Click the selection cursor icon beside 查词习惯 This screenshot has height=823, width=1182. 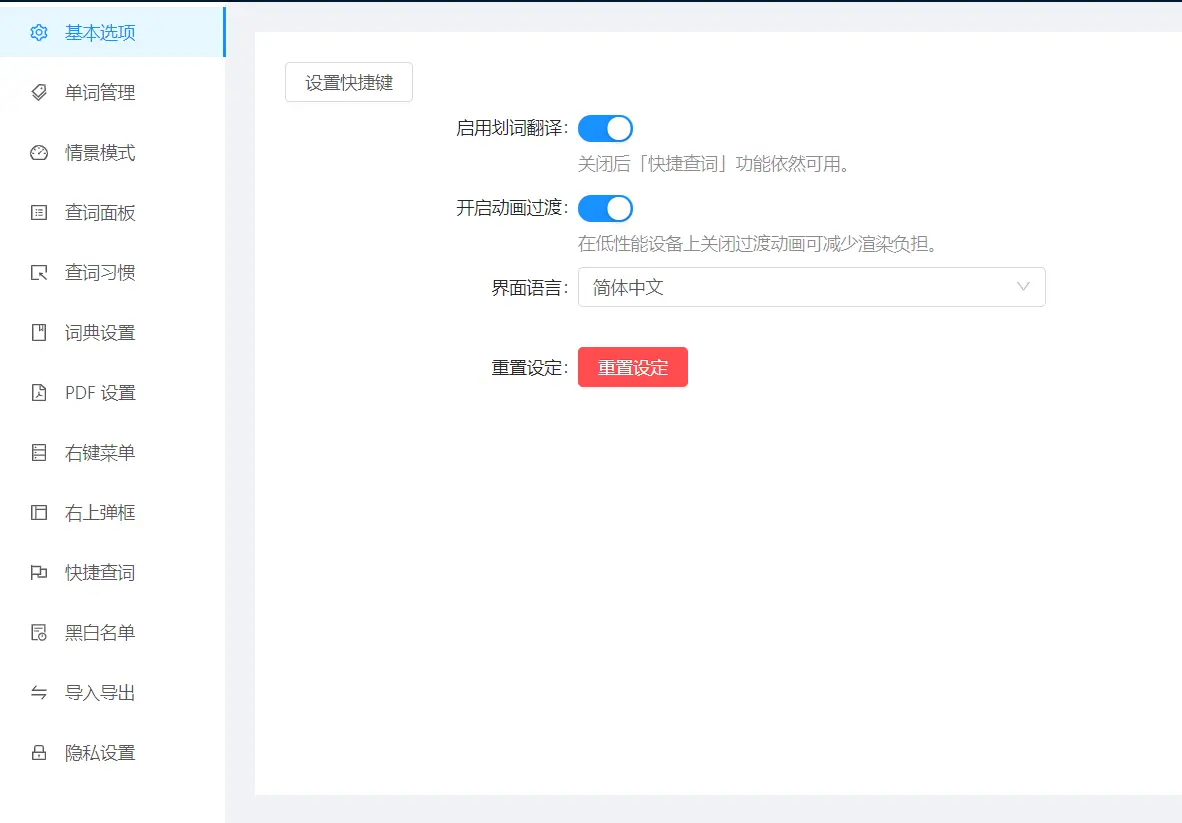38,273
